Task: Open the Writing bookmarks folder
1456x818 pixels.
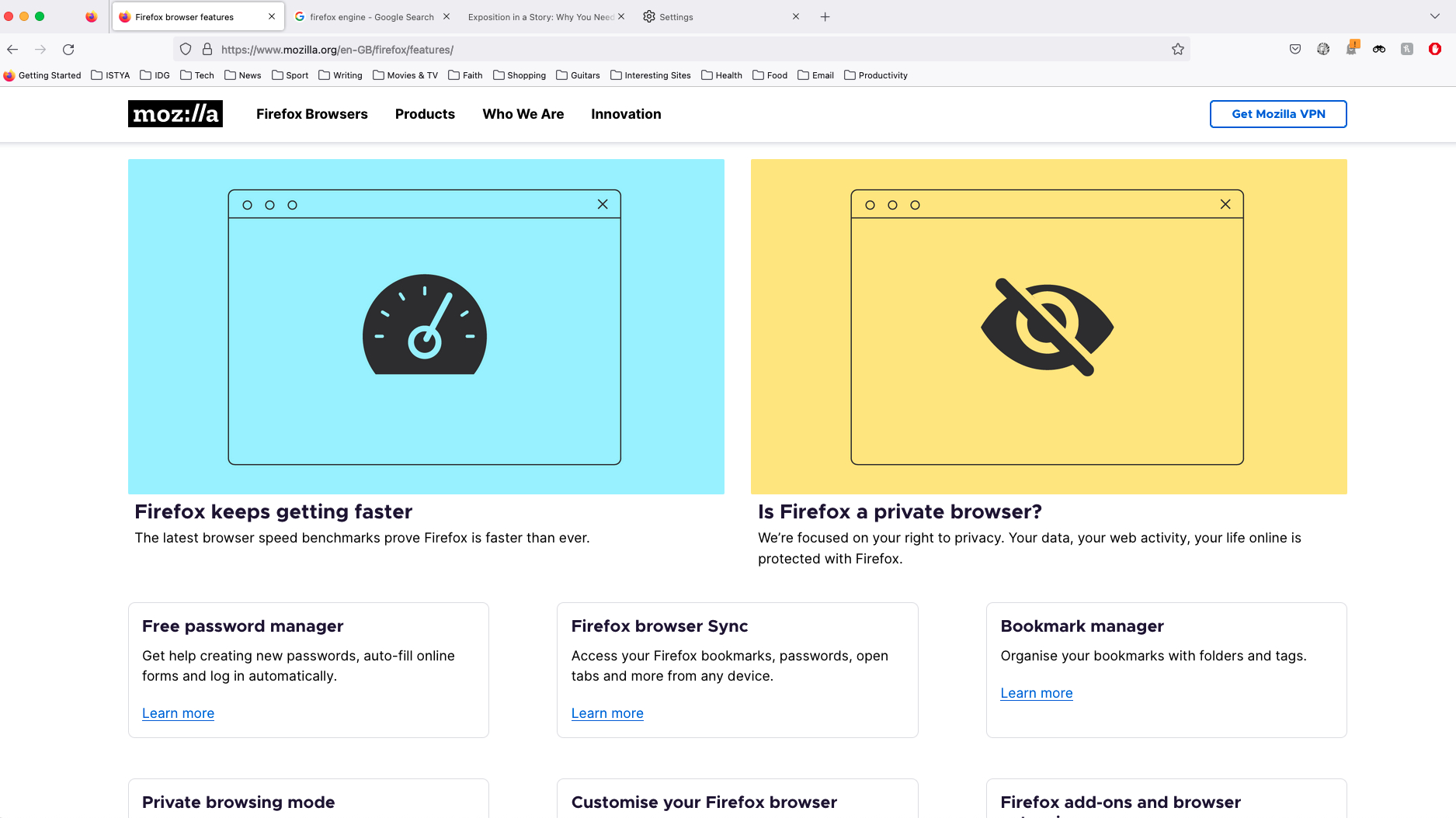Action: click(340, 75)
